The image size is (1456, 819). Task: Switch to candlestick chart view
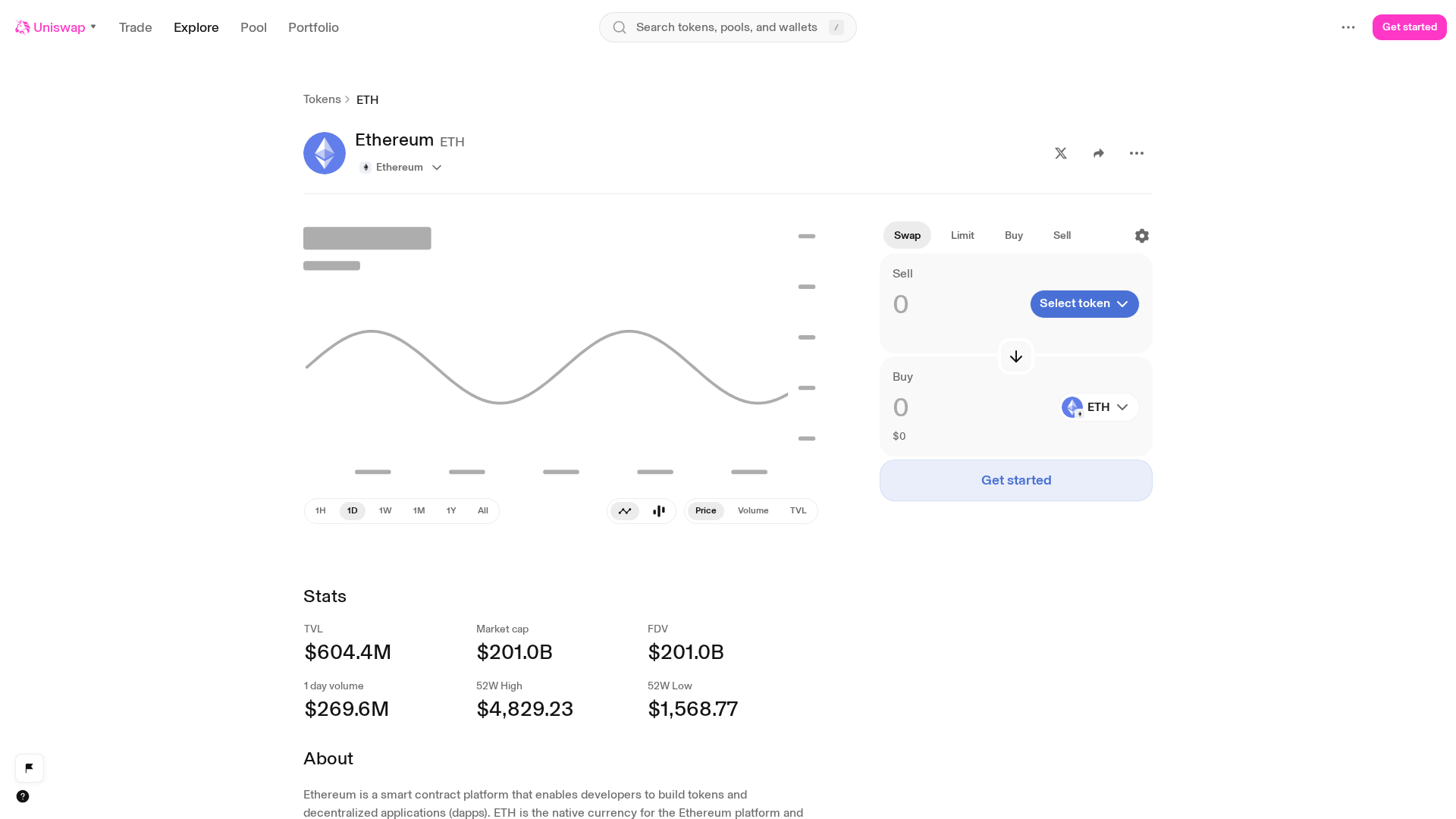coord(659,511)
